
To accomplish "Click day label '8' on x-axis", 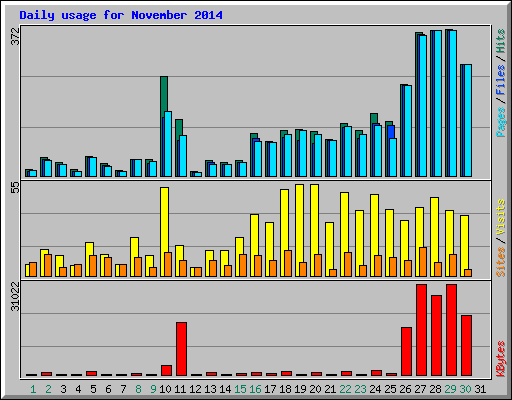I will tap(138, 389).
